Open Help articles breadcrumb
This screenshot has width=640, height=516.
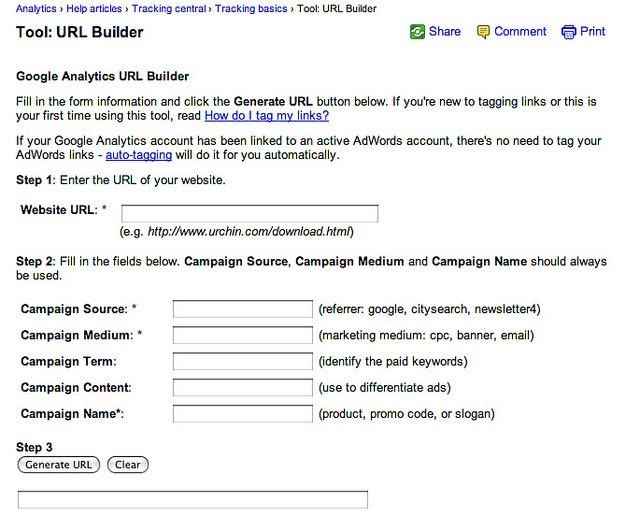pyautogui.click(x=94, y=9)
